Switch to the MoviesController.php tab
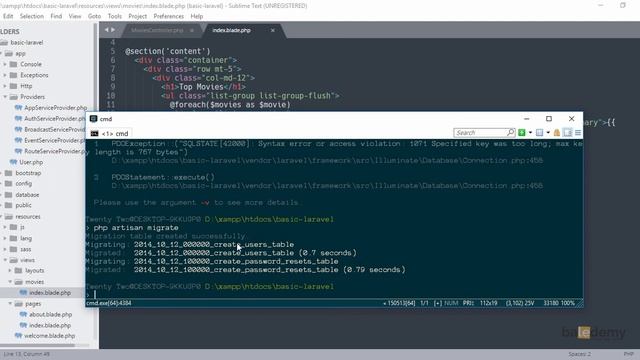The height and width of the screenshot is (360, 640). tap(157, 30)
